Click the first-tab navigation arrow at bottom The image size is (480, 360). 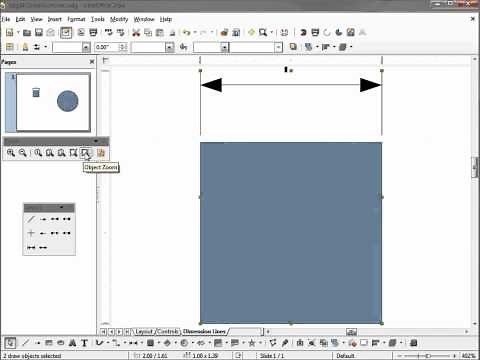[103, 332]
